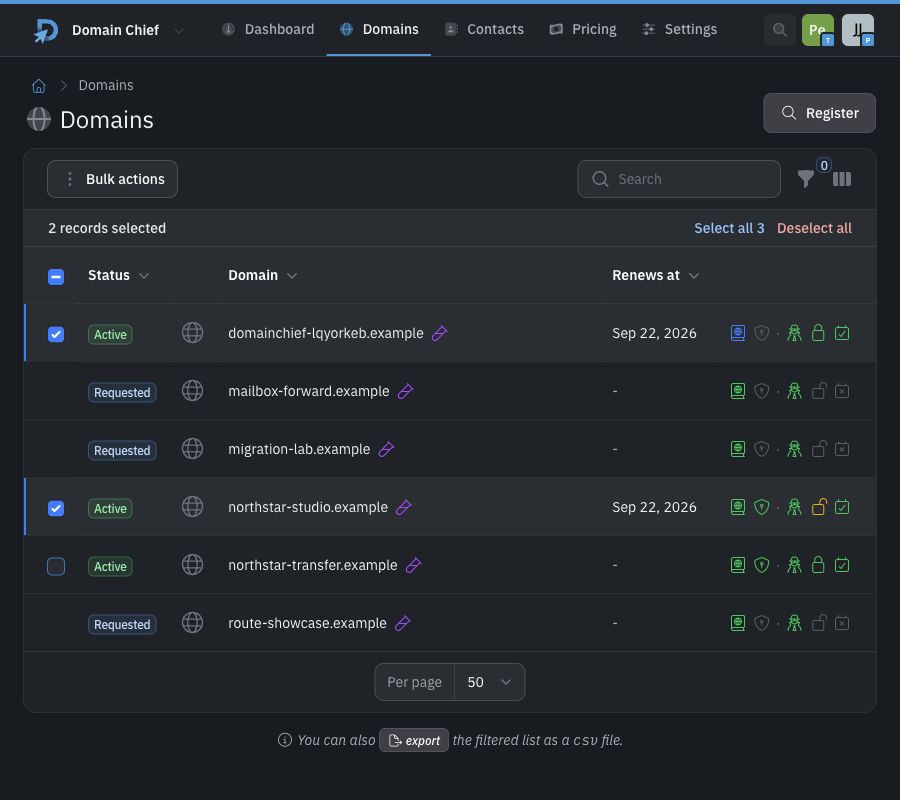Click the whois privacy person icon for mailbox-forward.example
Image resolution: width=900 pixels, height=800 pixels.
click(x=794, y=391)
